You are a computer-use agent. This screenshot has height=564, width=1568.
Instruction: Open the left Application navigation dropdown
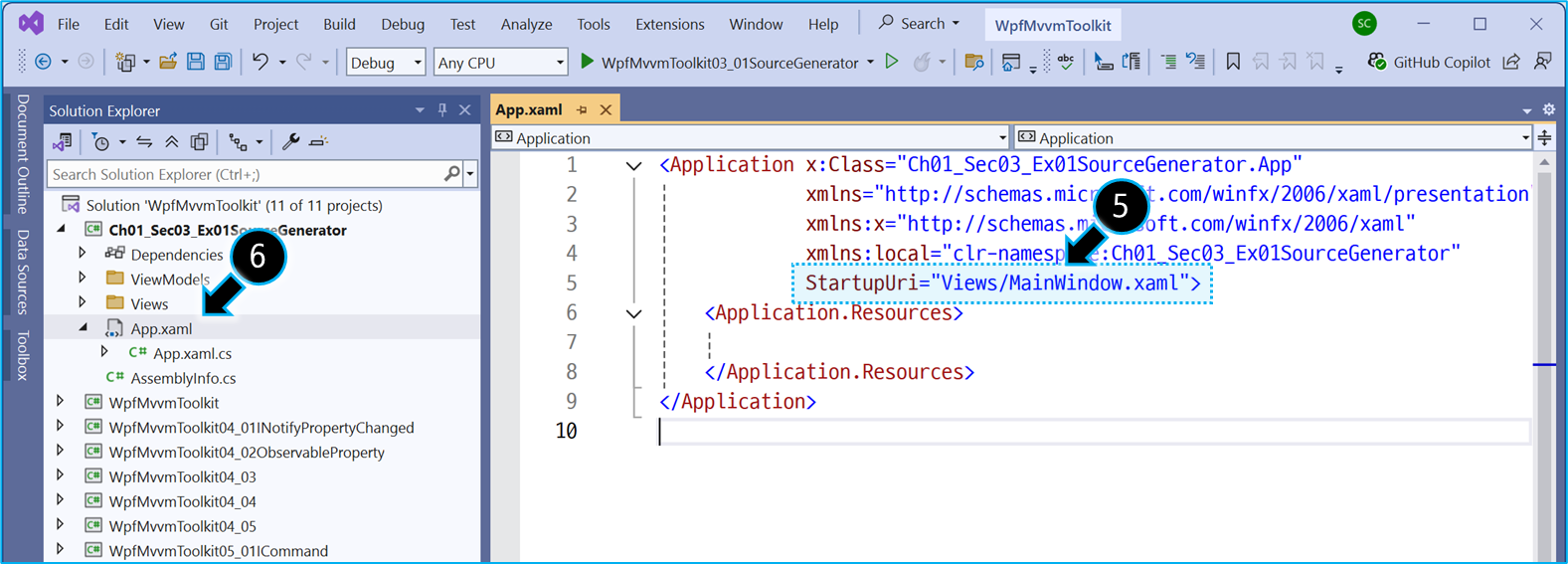coord(751,138)
